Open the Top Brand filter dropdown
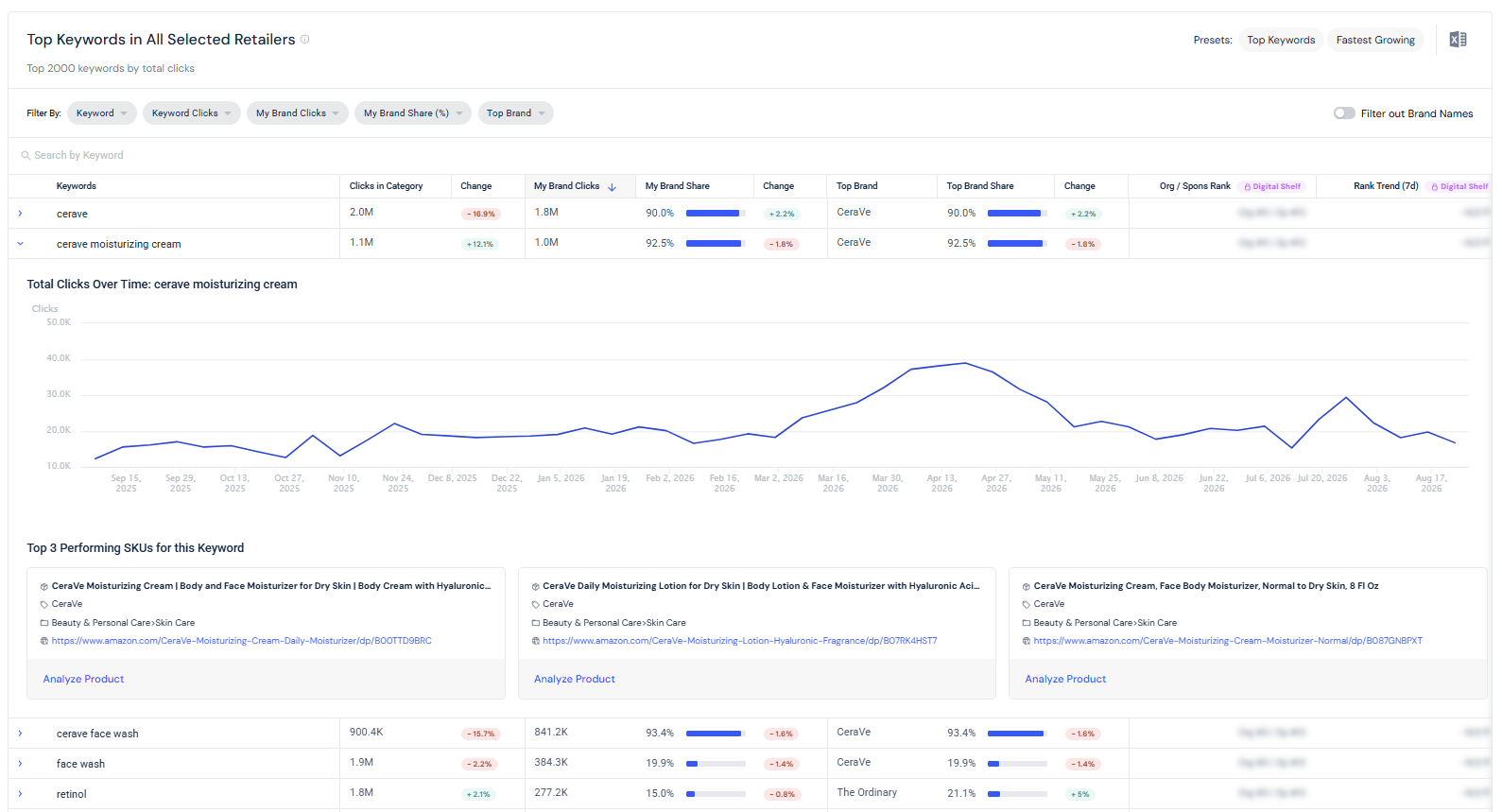This screenshot has height=812, width=1502. (516, 113)
